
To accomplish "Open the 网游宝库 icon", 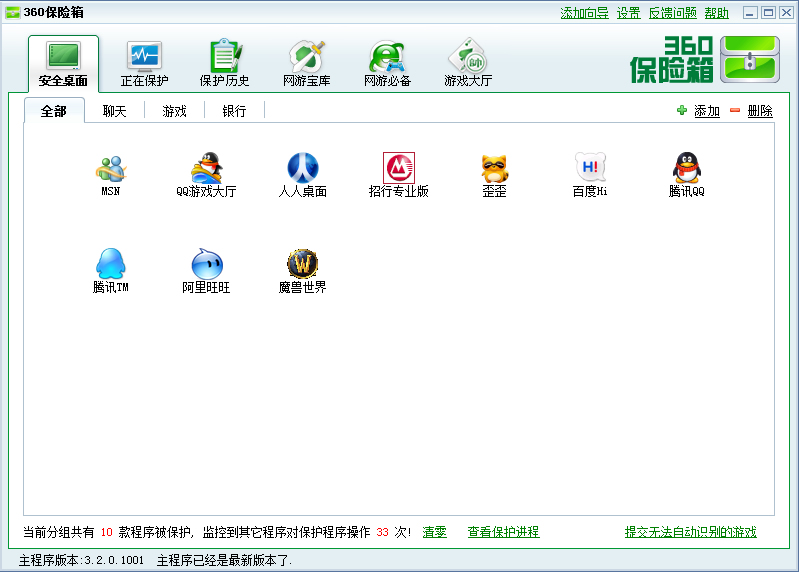I will click(x=306, y=56).
